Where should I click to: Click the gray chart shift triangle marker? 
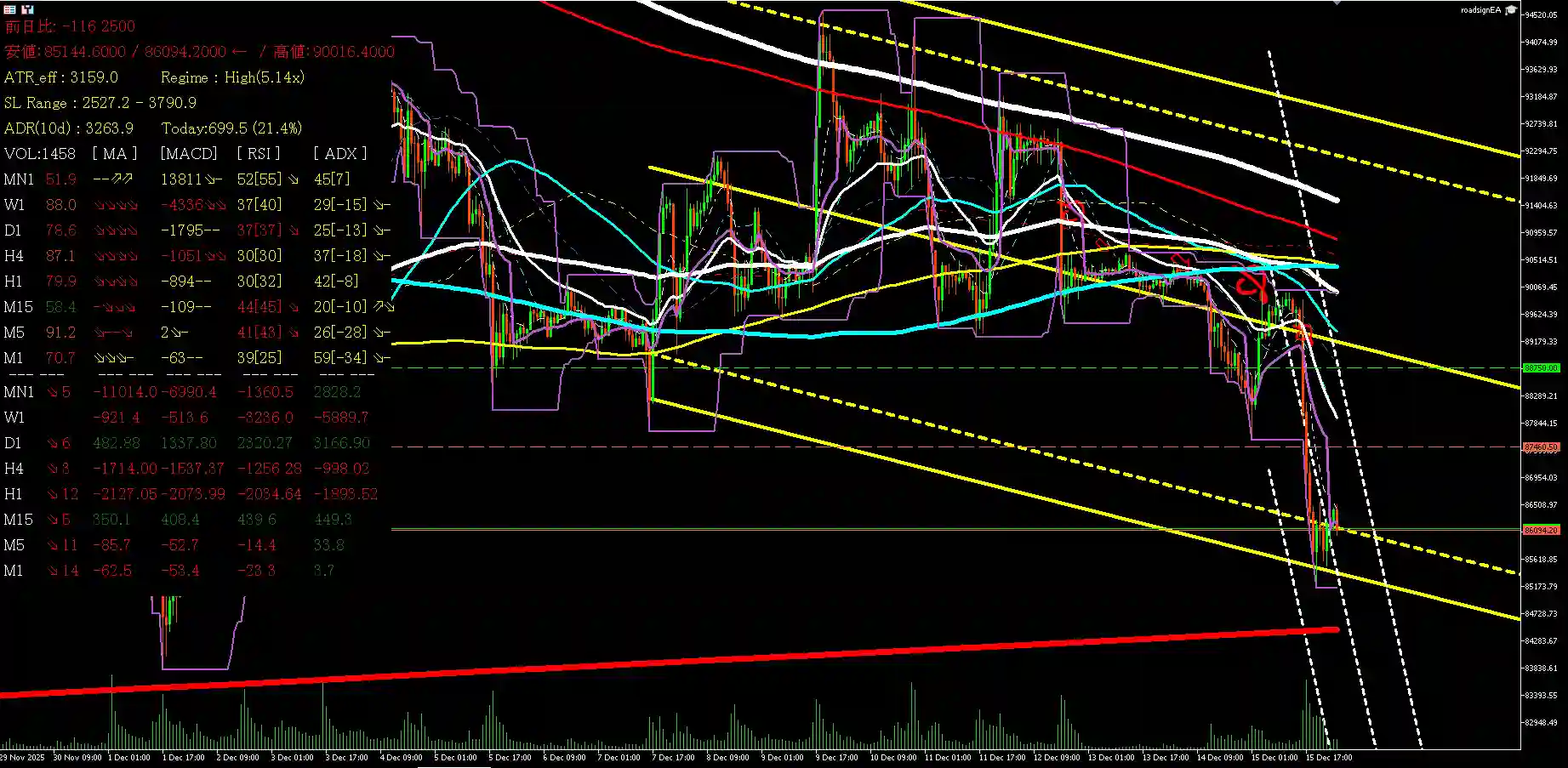point(1337,3)
